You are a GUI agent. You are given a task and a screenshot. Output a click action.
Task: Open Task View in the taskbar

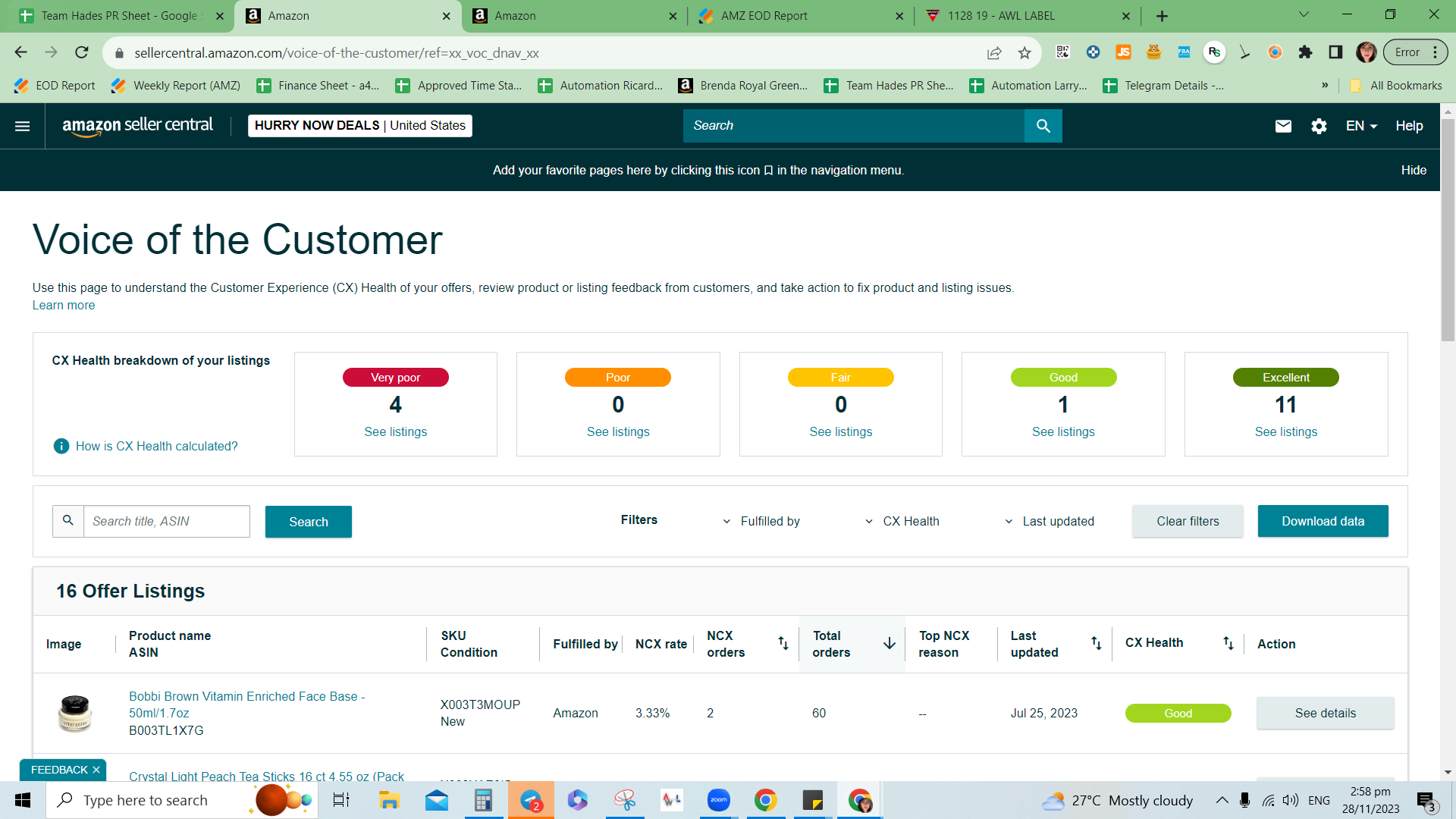coord(341,800)
